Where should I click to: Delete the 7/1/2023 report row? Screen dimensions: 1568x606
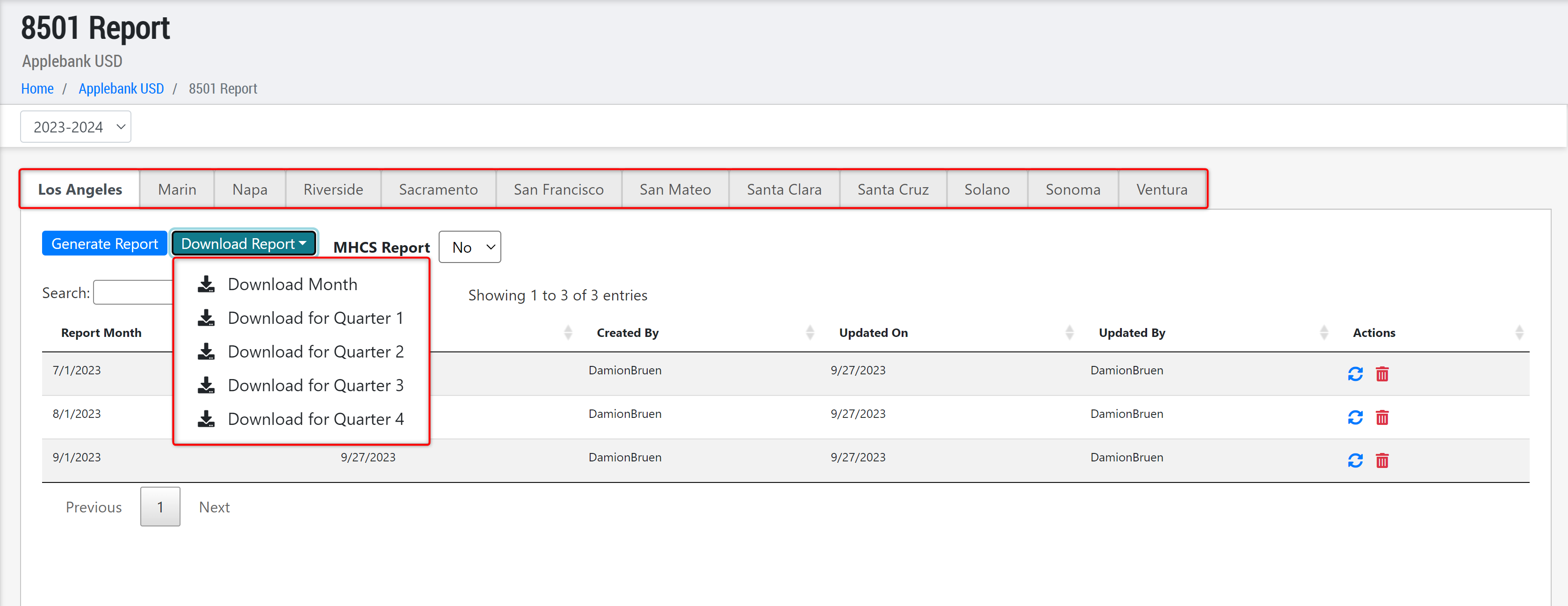(x=1382, y=374)
